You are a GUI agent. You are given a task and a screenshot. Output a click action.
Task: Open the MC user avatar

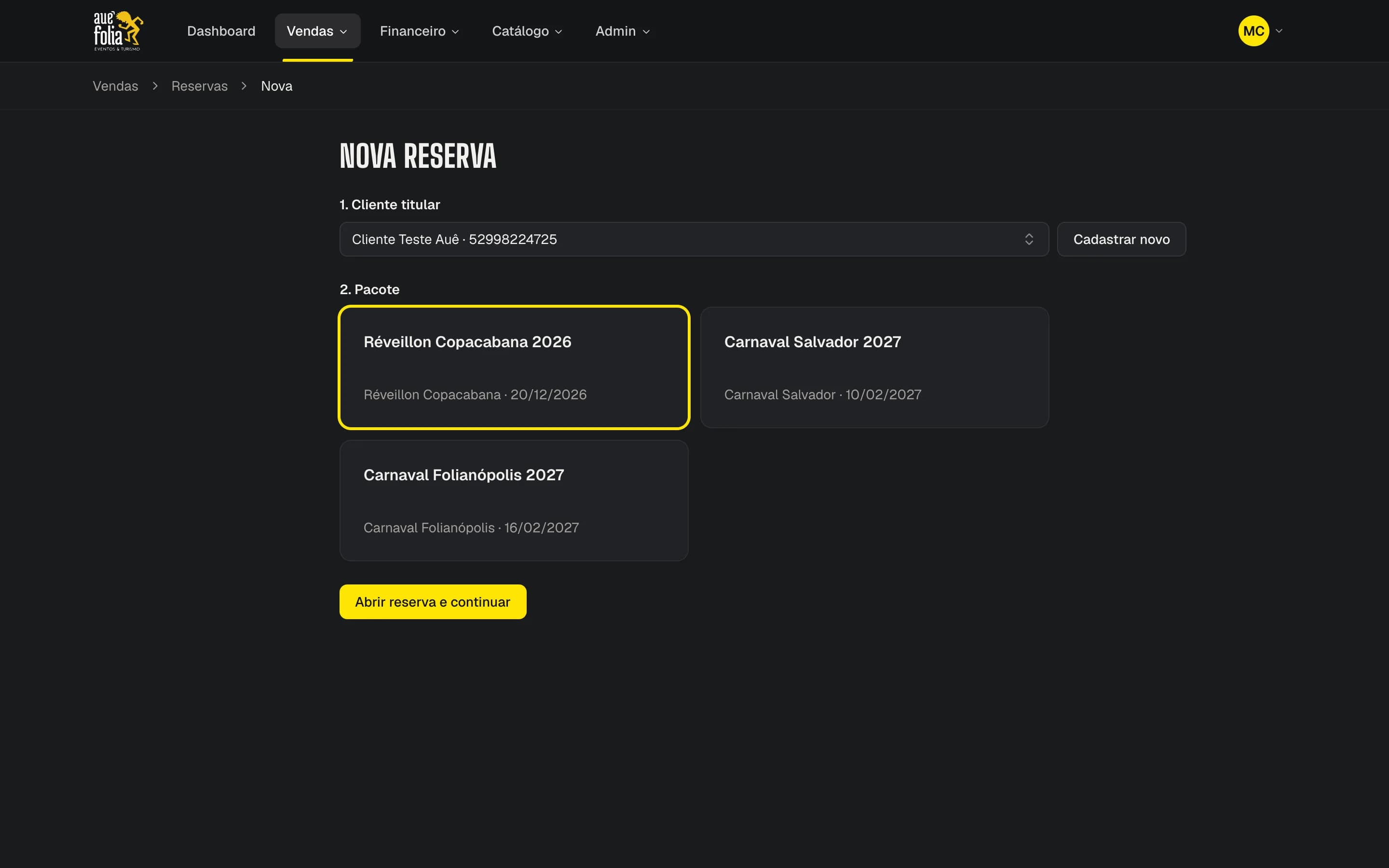pyautogui.click(x=1253, y=31)
